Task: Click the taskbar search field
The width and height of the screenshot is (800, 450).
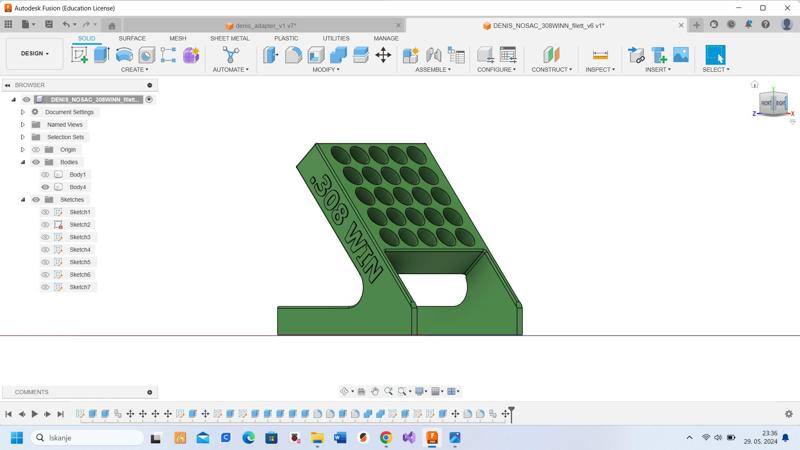Action: [x=87, y=438]
